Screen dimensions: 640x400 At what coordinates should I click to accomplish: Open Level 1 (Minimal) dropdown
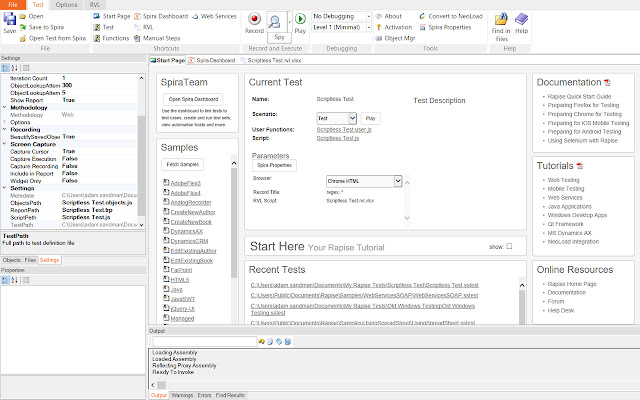pos(369,27)
